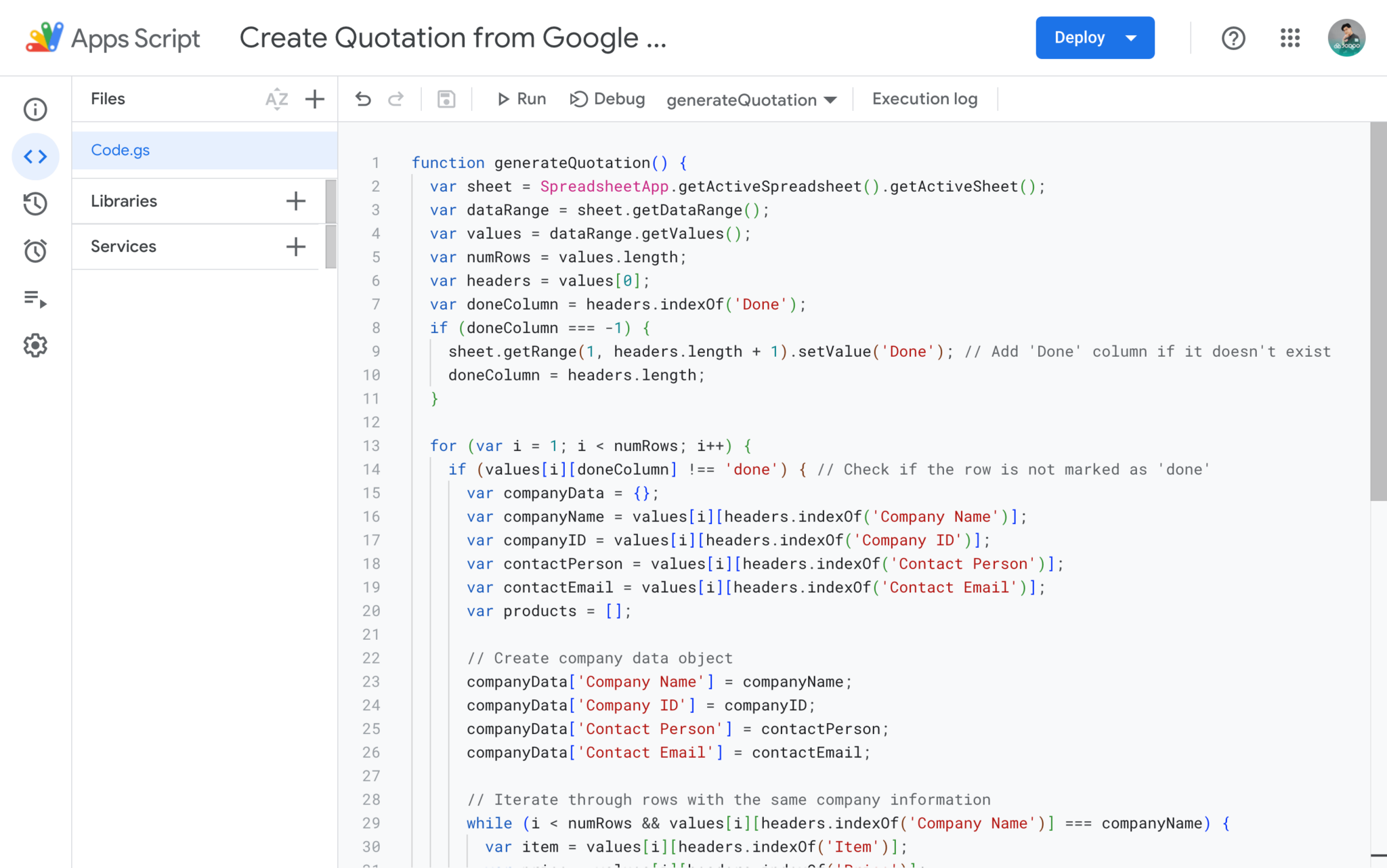Select the Editor icon in the sidebar

tap(35, 156)
